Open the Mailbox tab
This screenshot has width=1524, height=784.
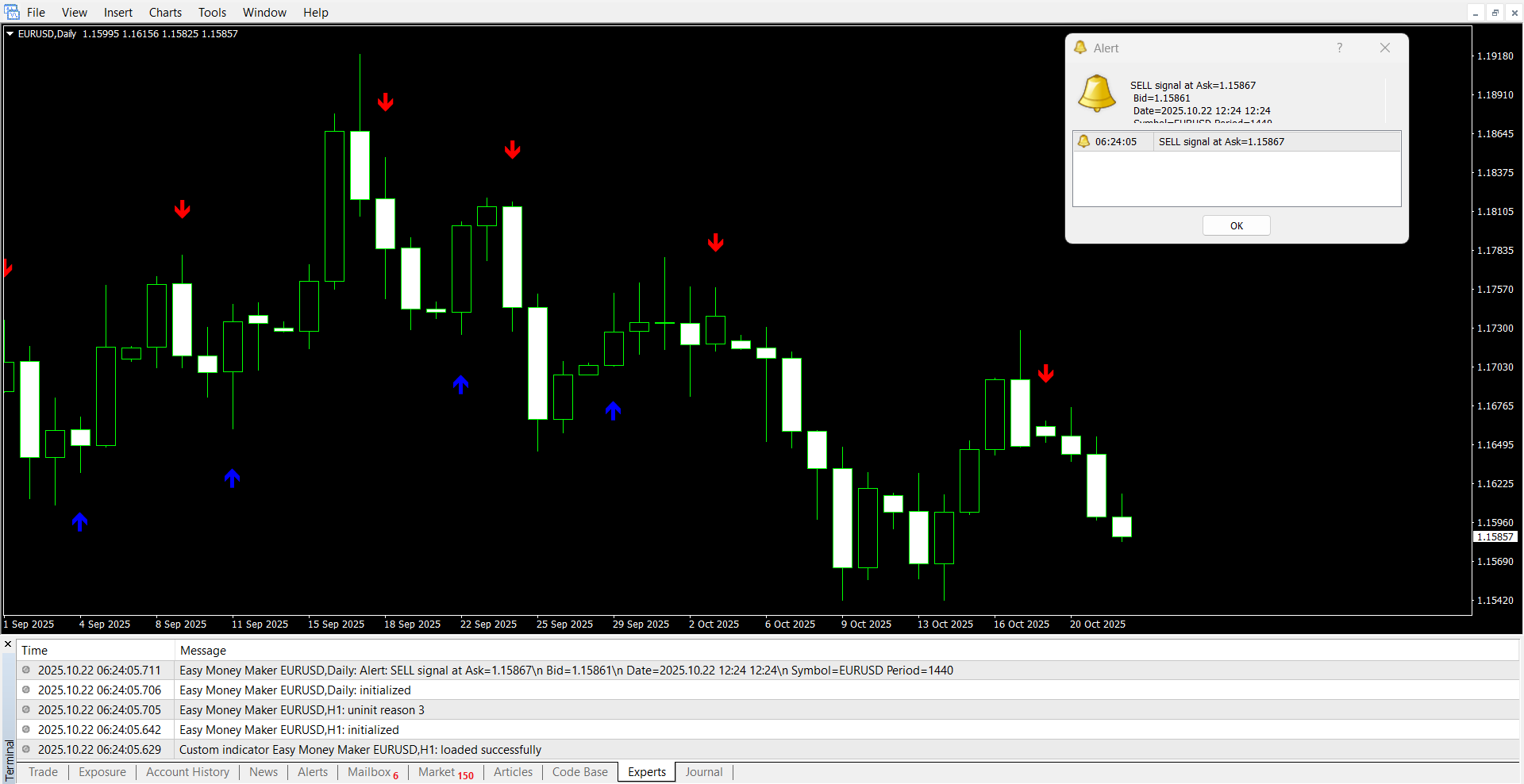coord(370,772)
